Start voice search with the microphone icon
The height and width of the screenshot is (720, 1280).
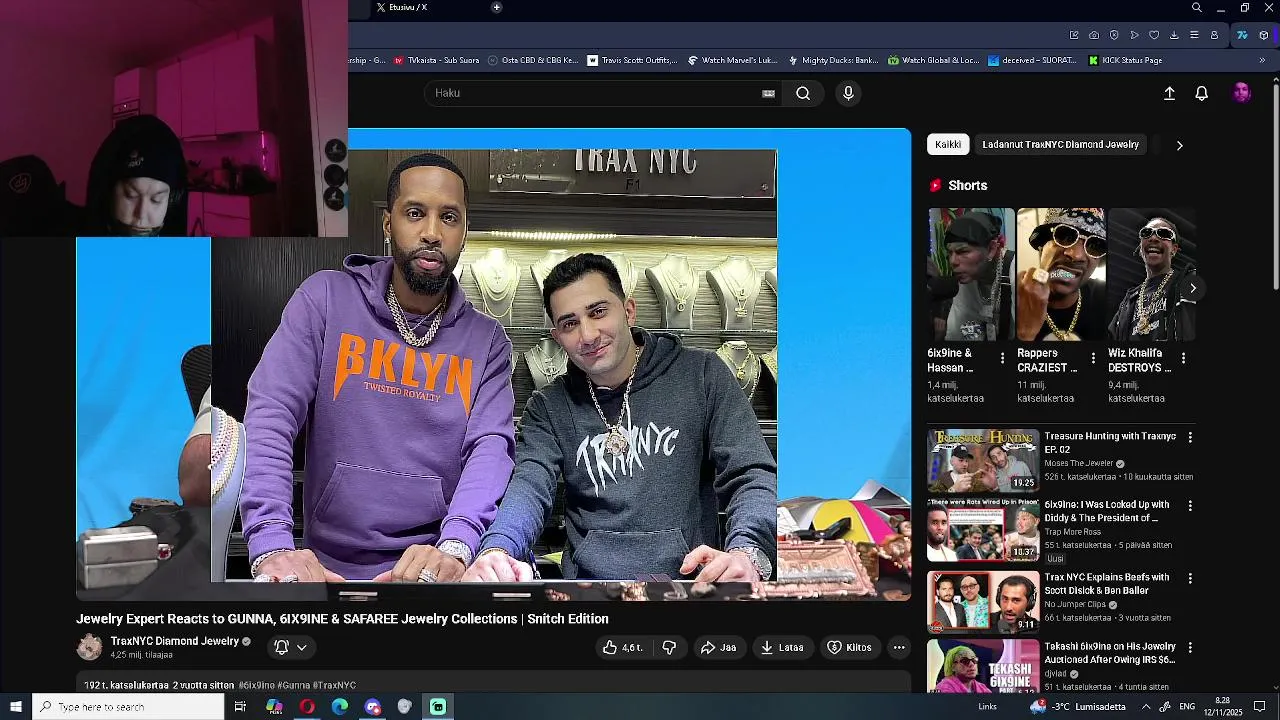(848, 93)
